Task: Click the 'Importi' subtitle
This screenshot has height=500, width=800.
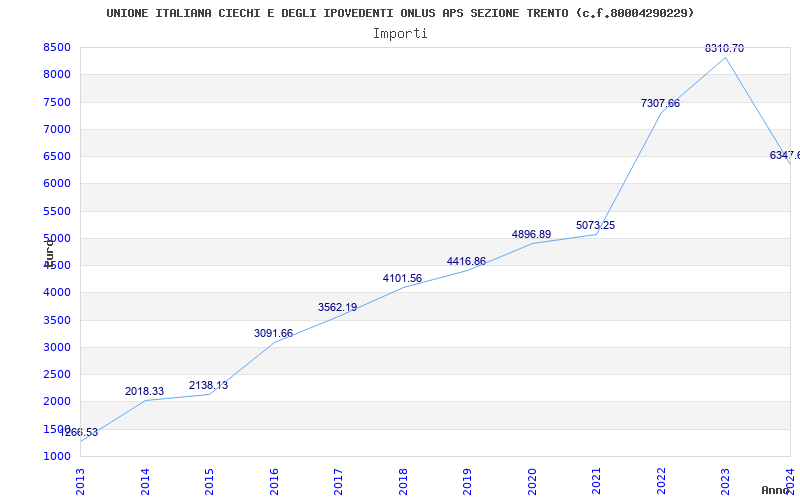Action: click(400, 34)
